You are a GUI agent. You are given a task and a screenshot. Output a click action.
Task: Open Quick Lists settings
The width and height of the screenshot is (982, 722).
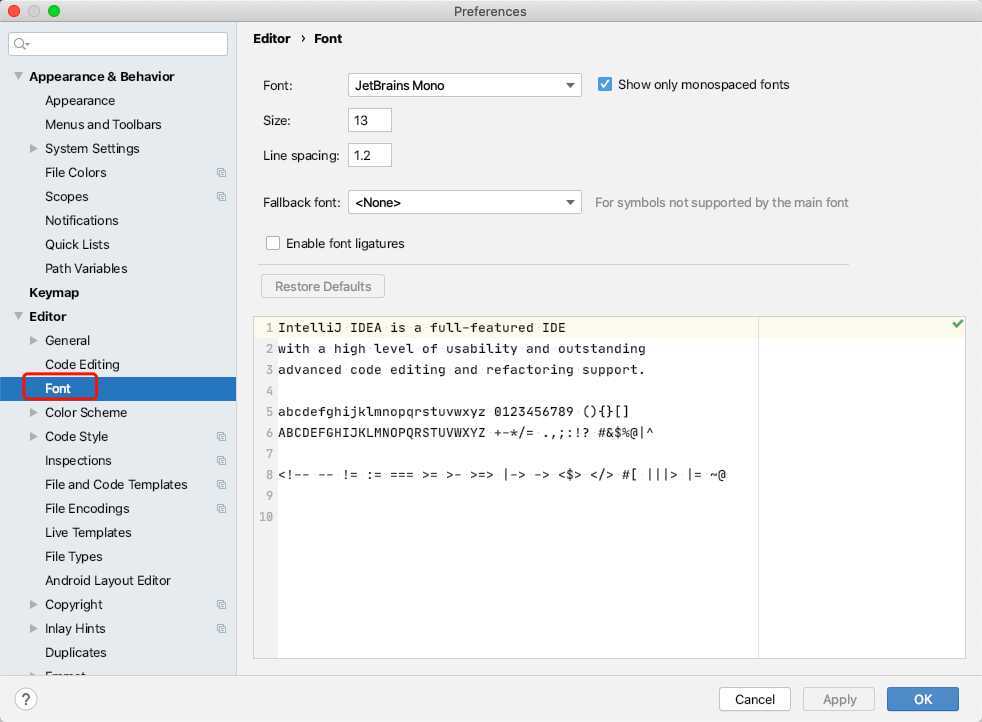[77, 244]
